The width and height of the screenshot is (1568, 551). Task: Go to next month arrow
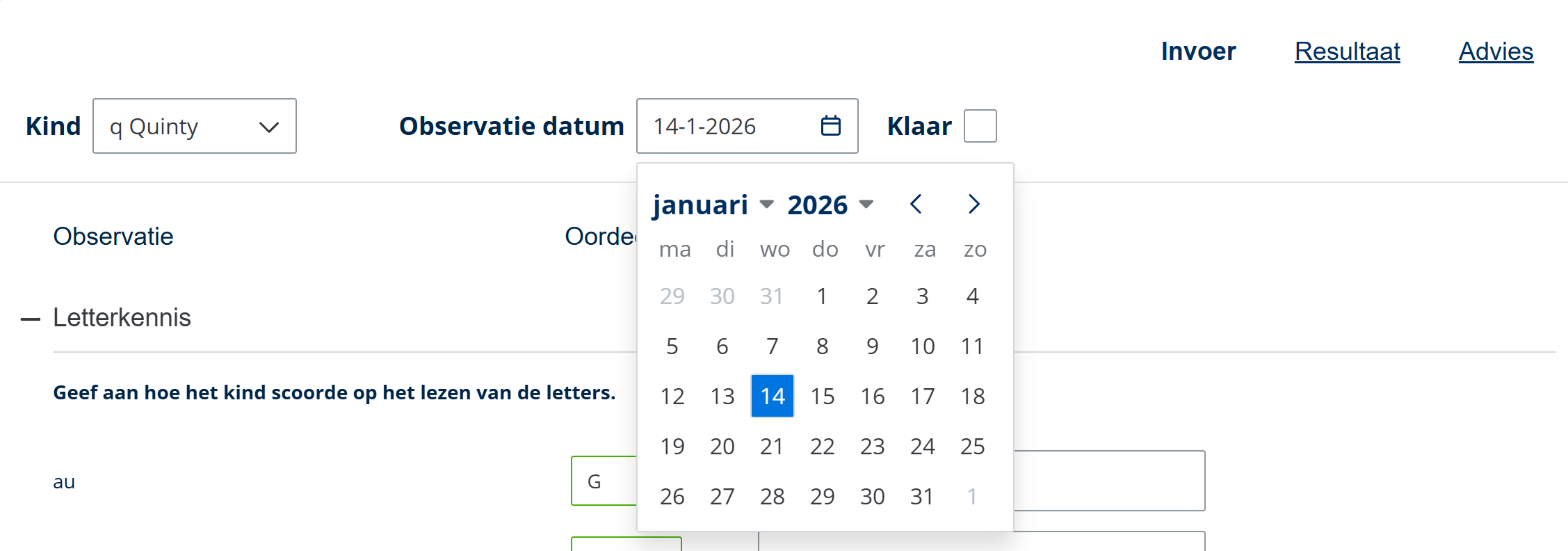(973, 205)
